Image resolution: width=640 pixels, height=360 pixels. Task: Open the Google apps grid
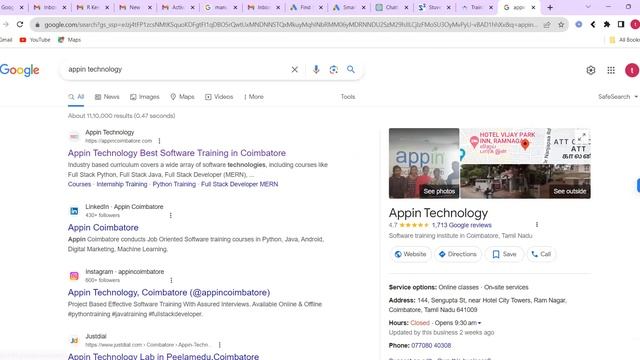(611, 70)
